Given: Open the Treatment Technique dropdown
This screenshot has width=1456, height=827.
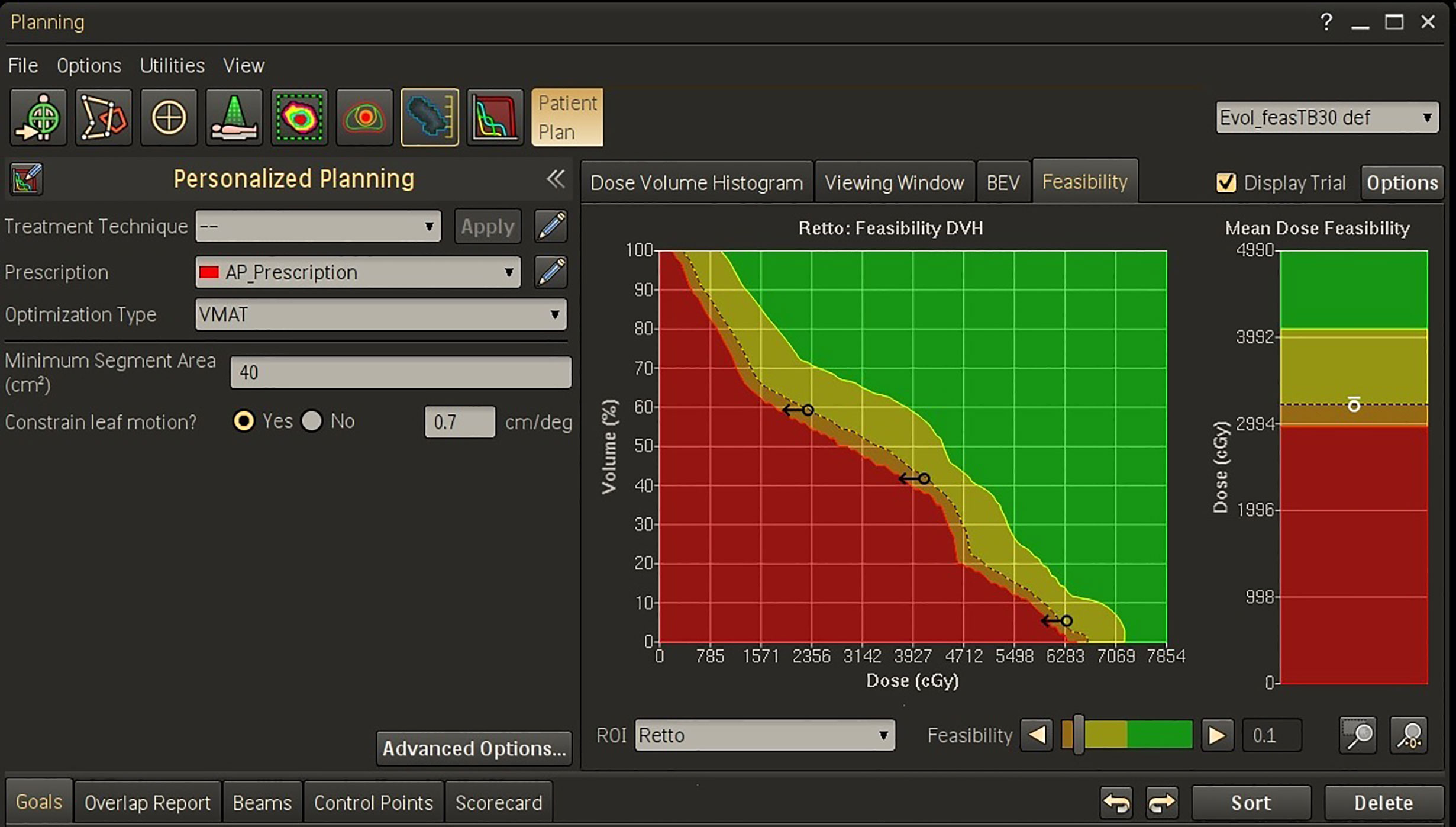Looking at the screenshot, I should 318,226.
